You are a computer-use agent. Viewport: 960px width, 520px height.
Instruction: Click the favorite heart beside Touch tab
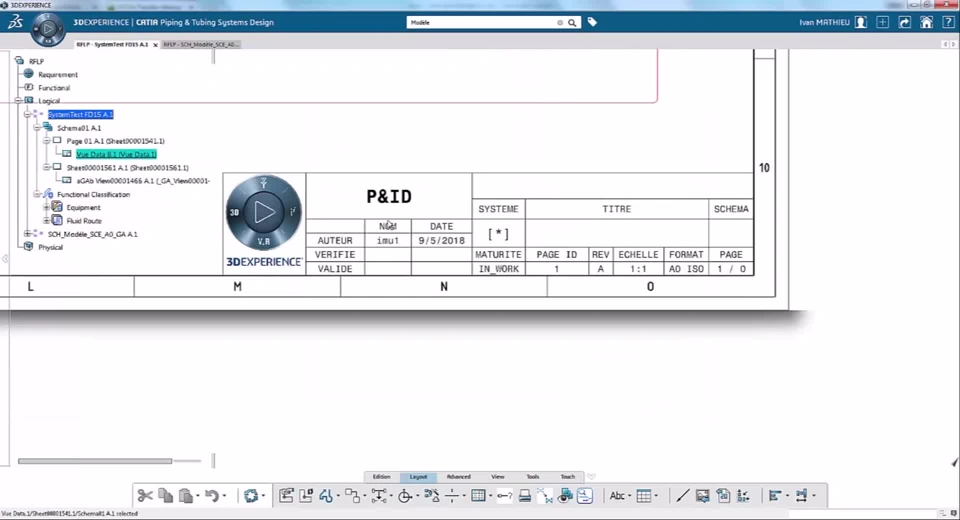click(591, 477)
